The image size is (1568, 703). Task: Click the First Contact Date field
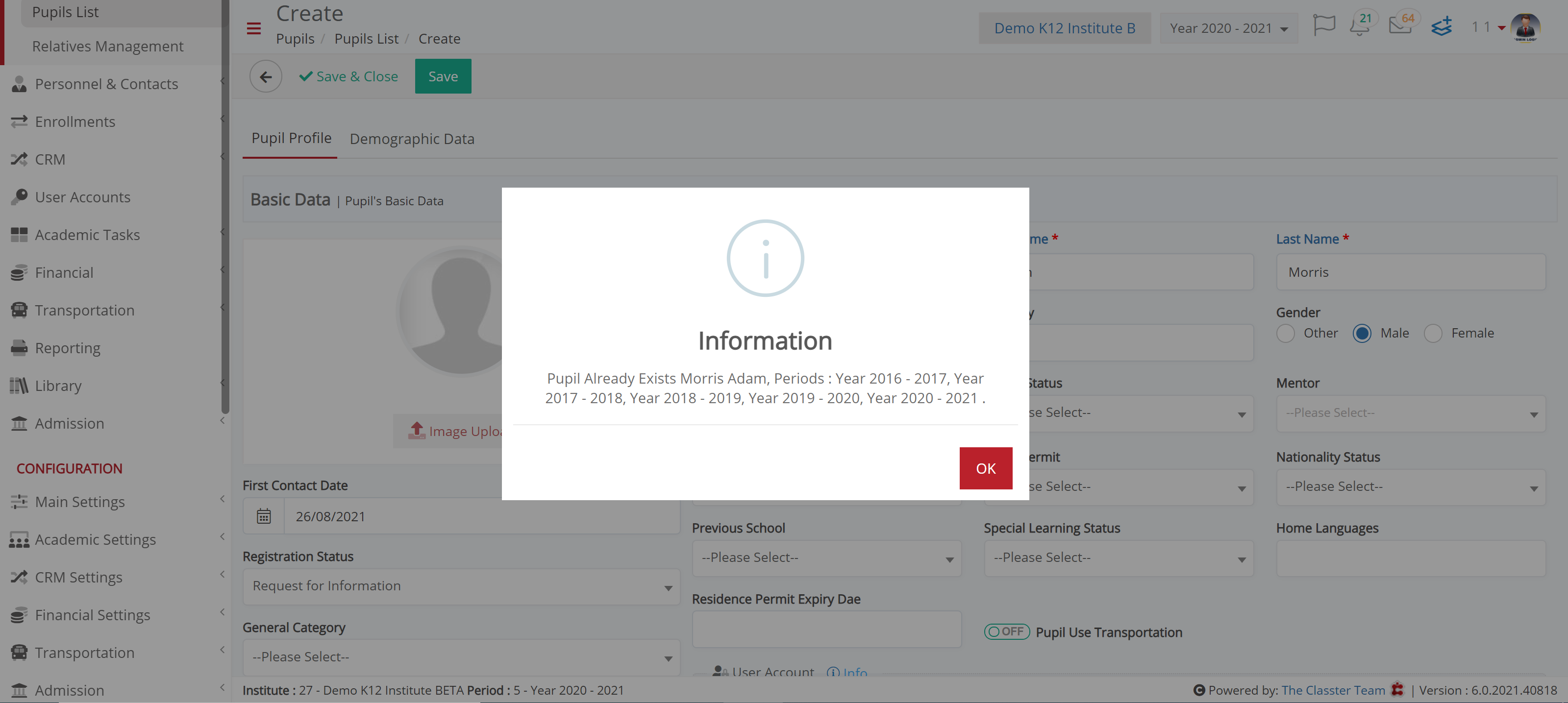click(x=481, y=516)
